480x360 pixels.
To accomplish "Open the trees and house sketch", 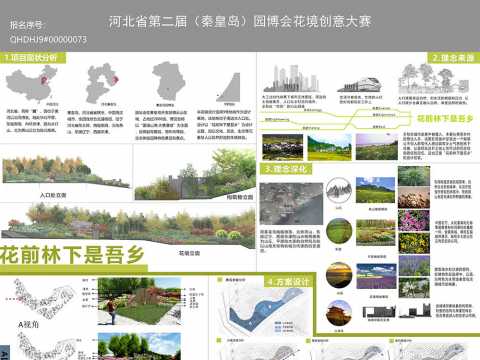I will (x=433, y=79).
